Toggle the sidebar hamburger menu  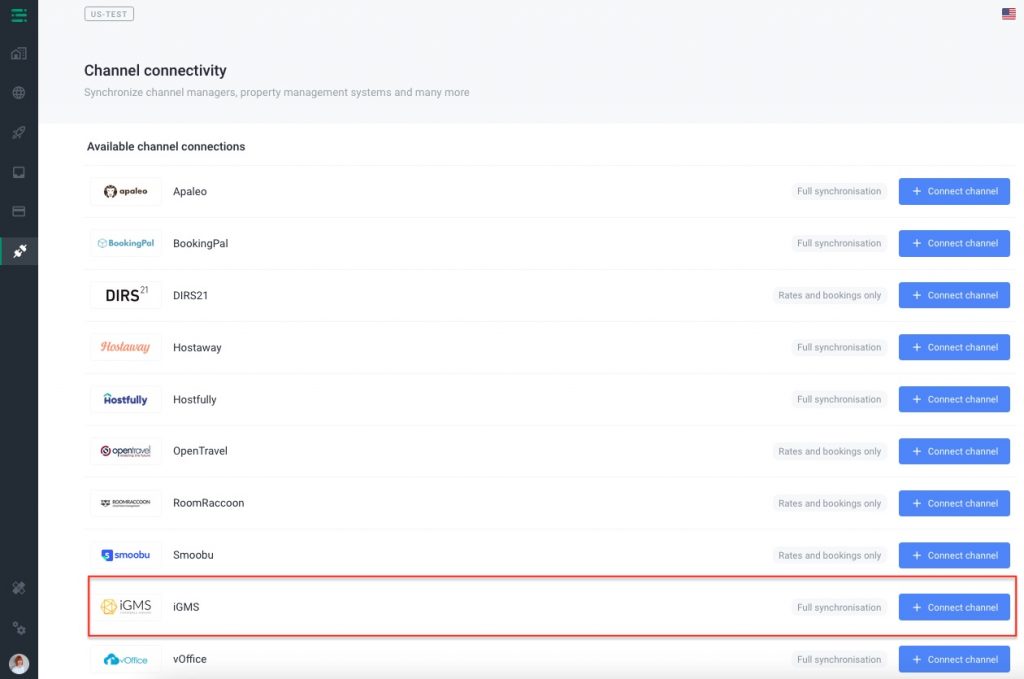click(x=19, y=14)
